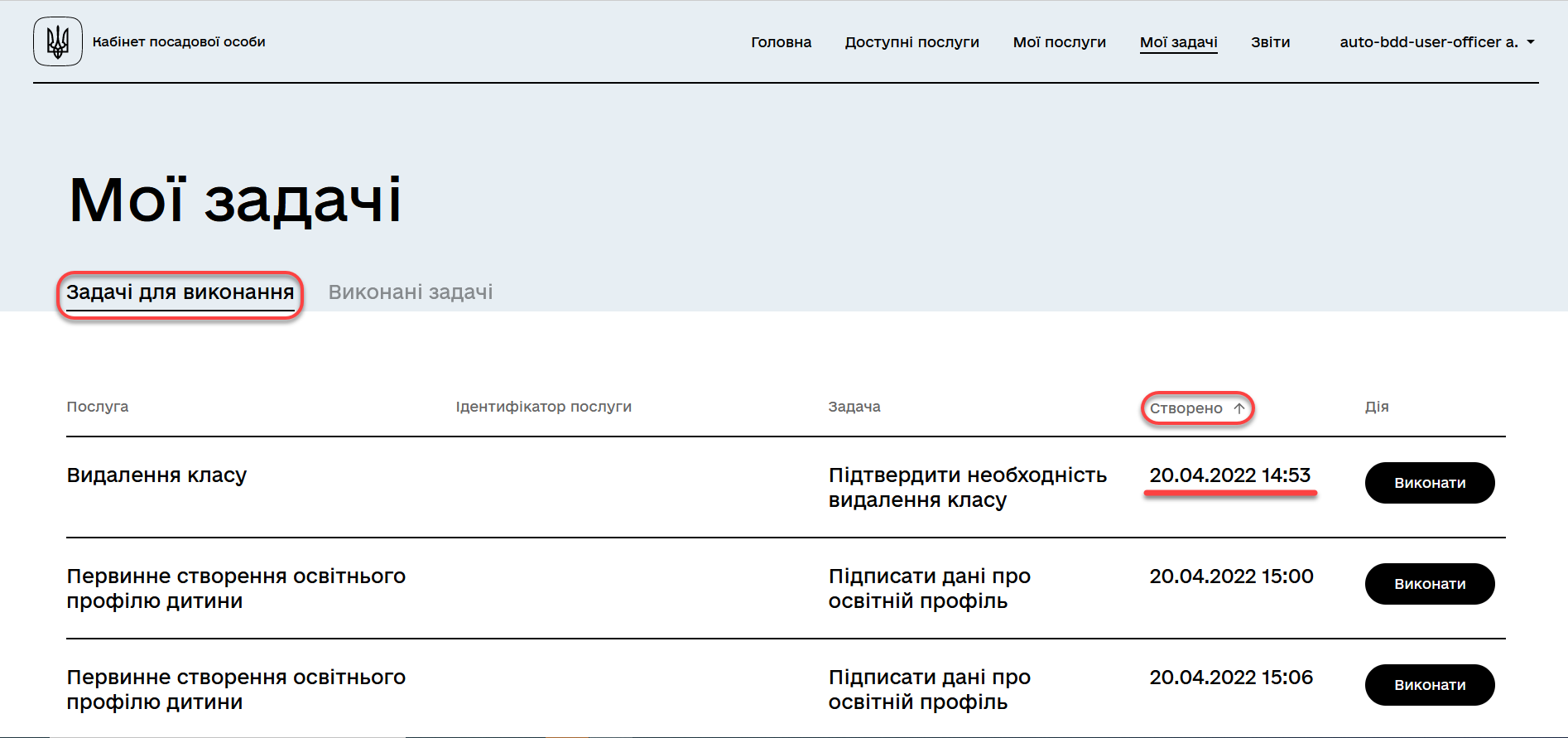
Task: Click the date 20.04.2022 15:06
Action: coord(1231,678)
